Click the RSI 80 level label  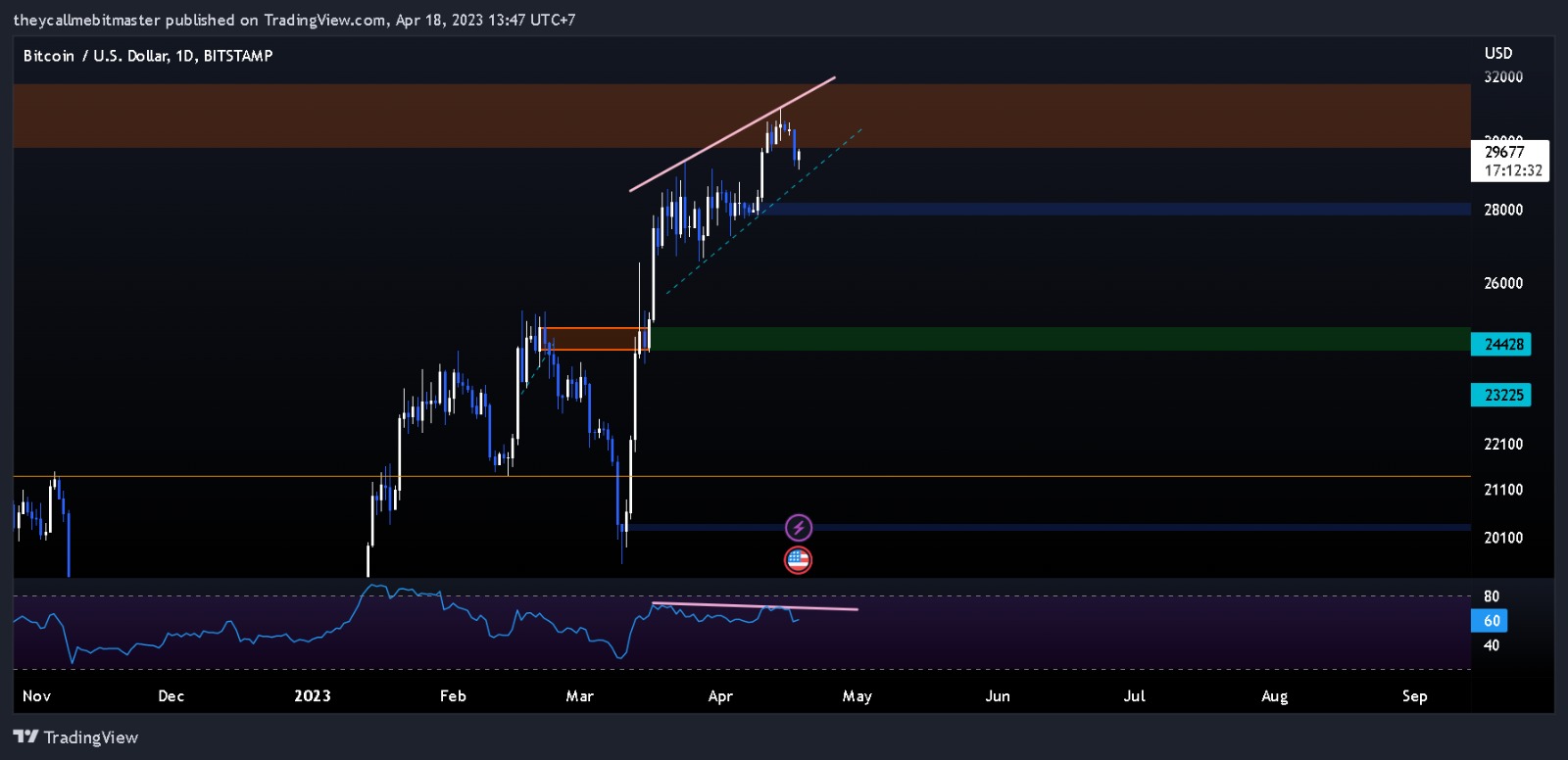(1492, 596)
